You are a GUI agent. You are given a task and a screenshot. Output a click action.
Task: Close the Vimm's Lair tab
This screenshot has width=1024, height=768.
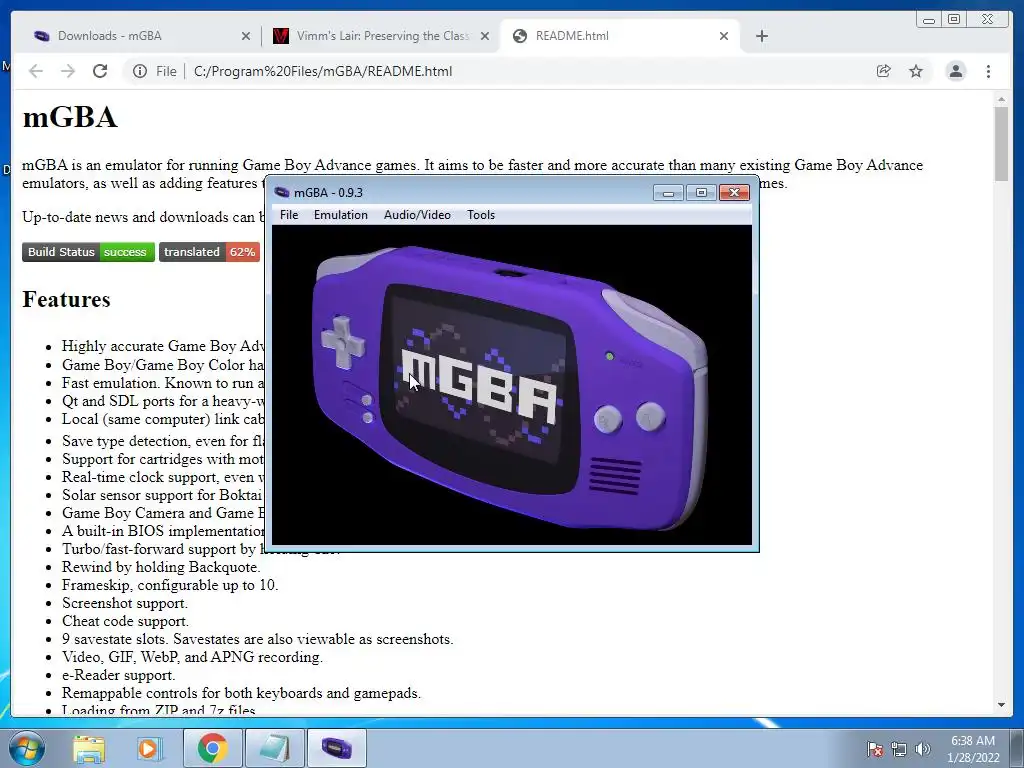pyautogui.click(x=485, y=36)
